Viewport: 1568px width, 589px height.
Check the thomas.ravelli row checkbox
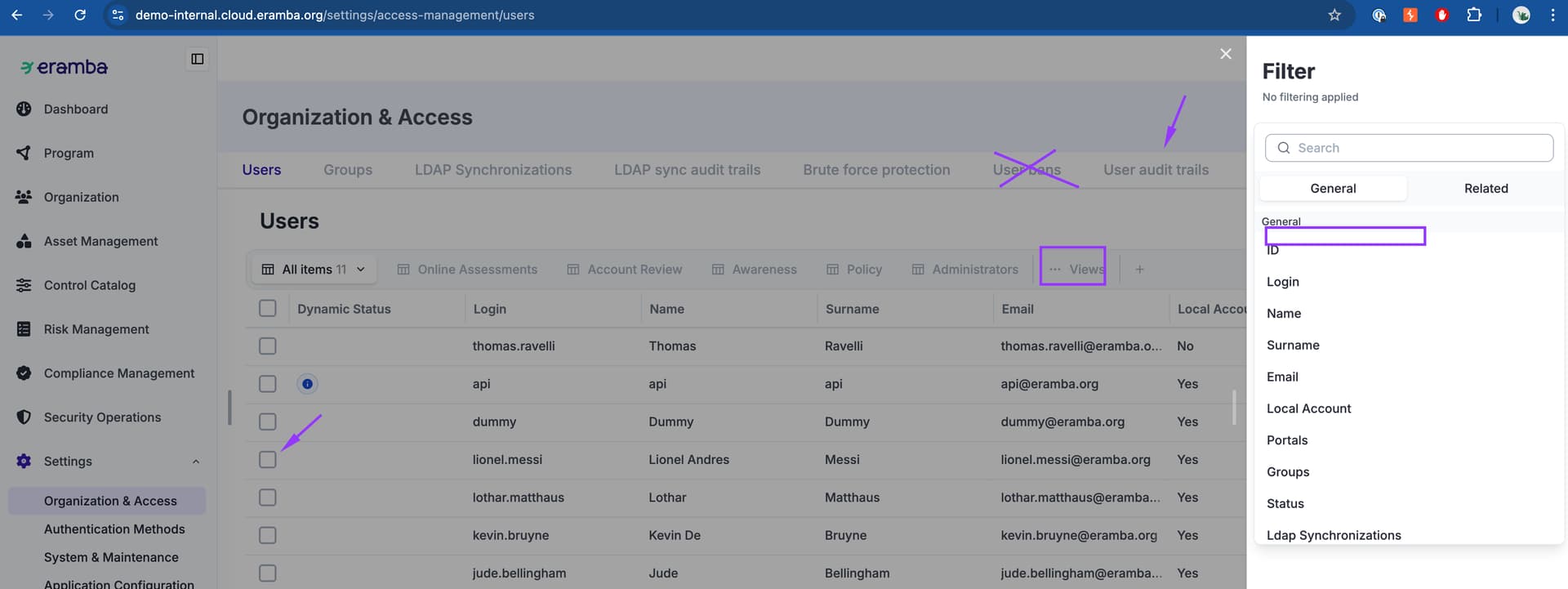[x=268, y=346]
